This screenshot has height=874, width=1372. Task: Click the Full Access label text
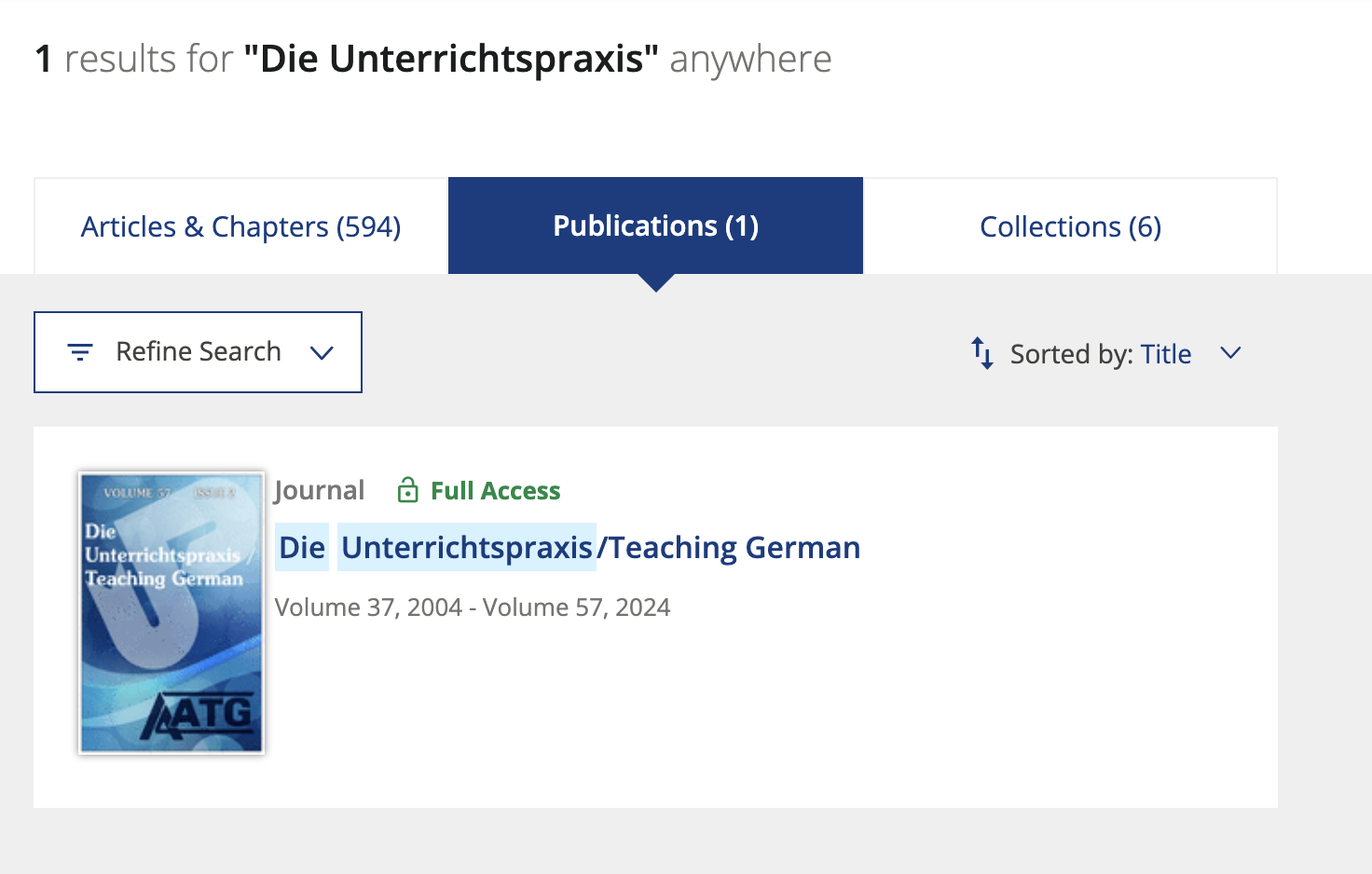click(x=495, y=490)
